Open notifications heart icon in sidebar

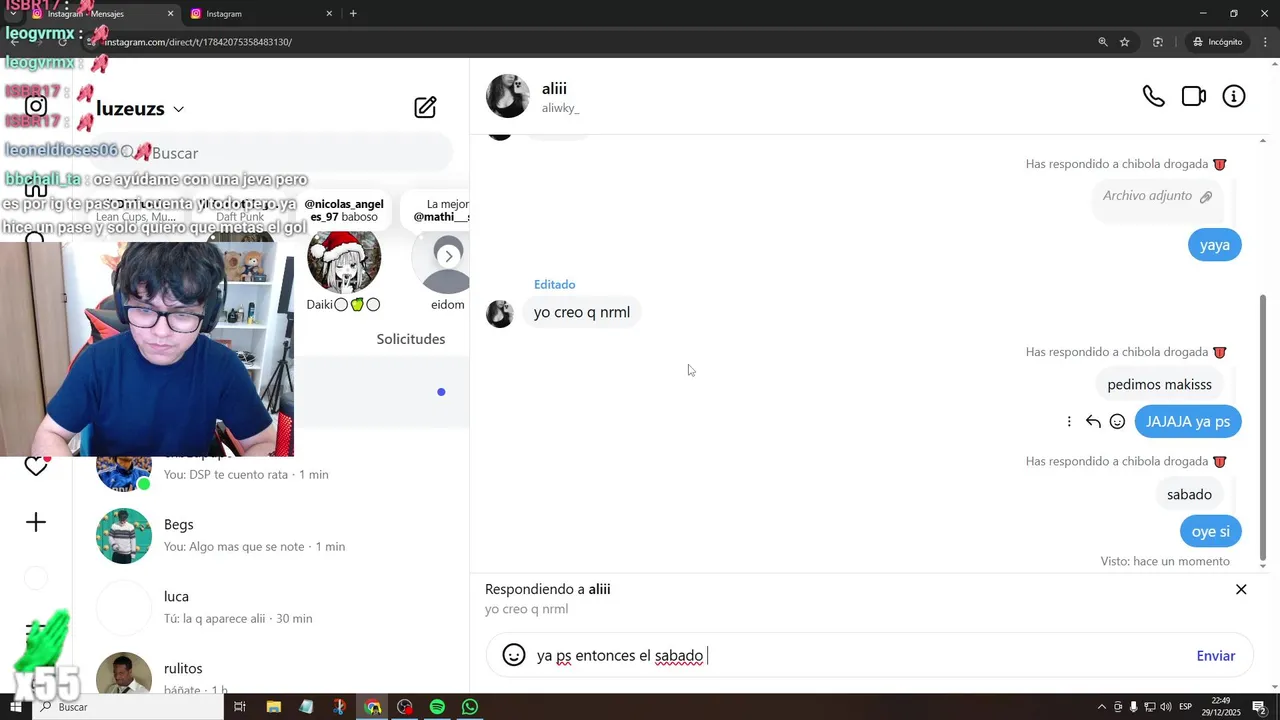tap(36, 466)
